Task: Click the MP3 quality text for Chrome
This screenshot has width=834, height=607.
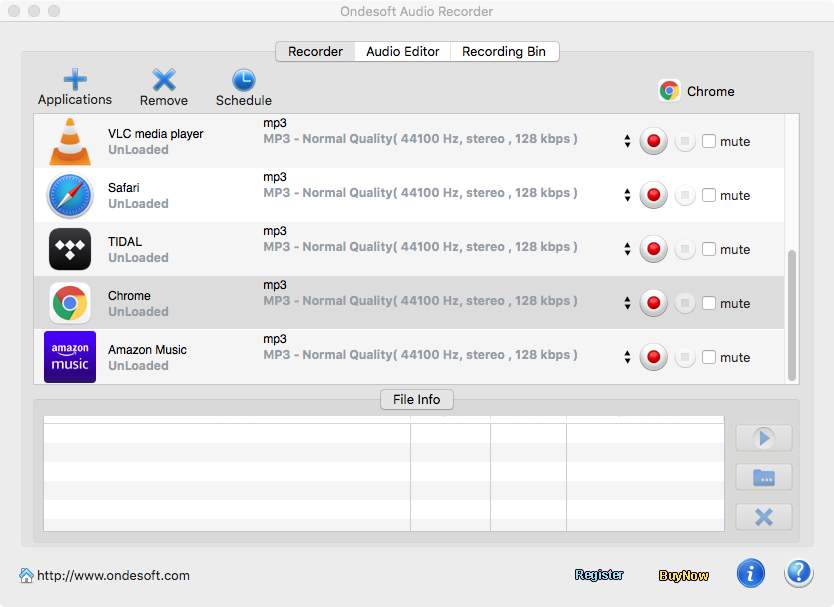Action: [420, 301]
